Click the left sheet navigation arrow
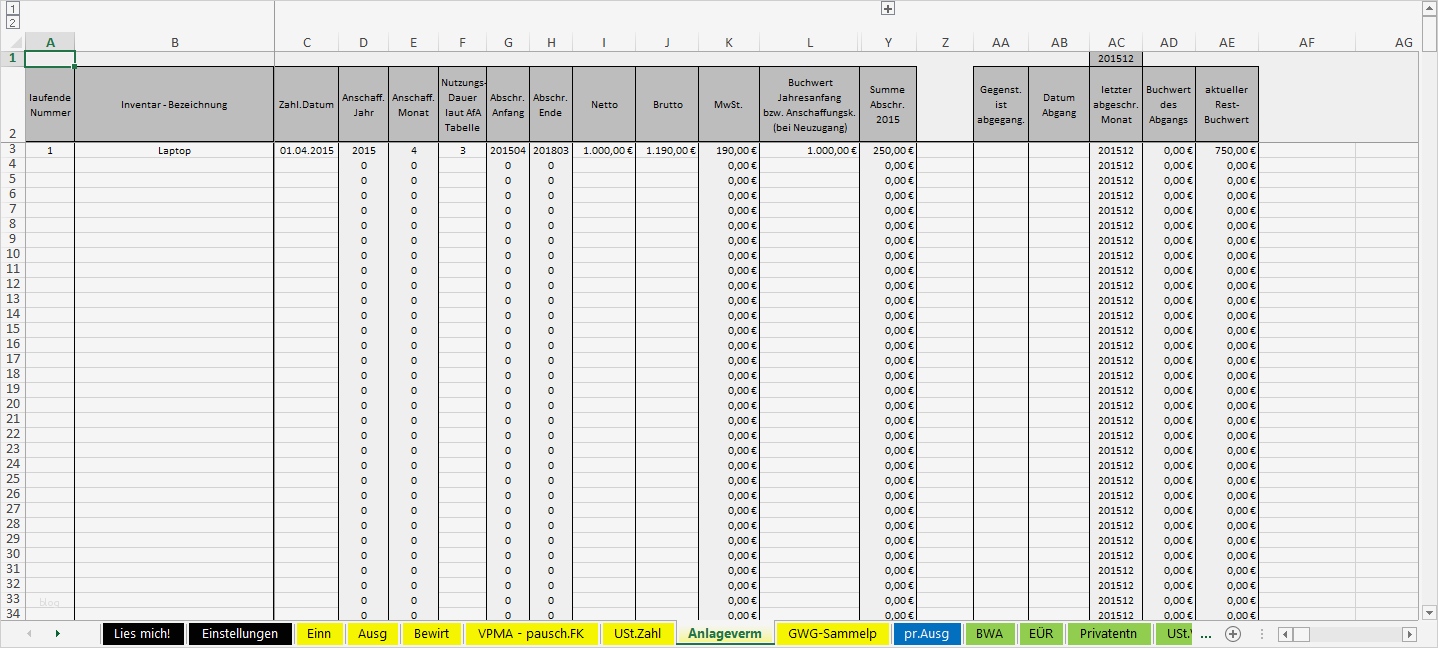Image resolution: width=1438 pixels, height=648 pixels. tap(31, 634)
